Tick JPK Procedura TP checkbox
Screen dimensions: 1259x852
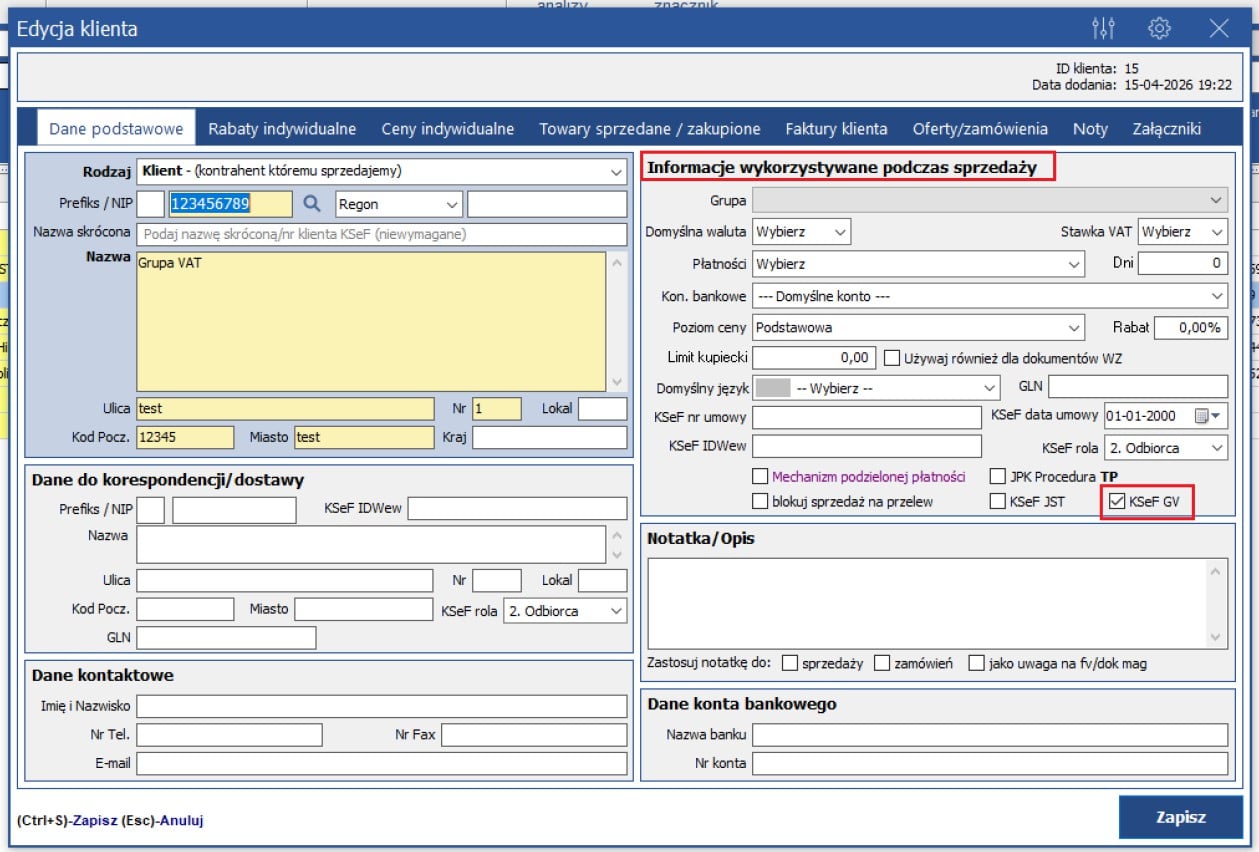pos(997,477)
